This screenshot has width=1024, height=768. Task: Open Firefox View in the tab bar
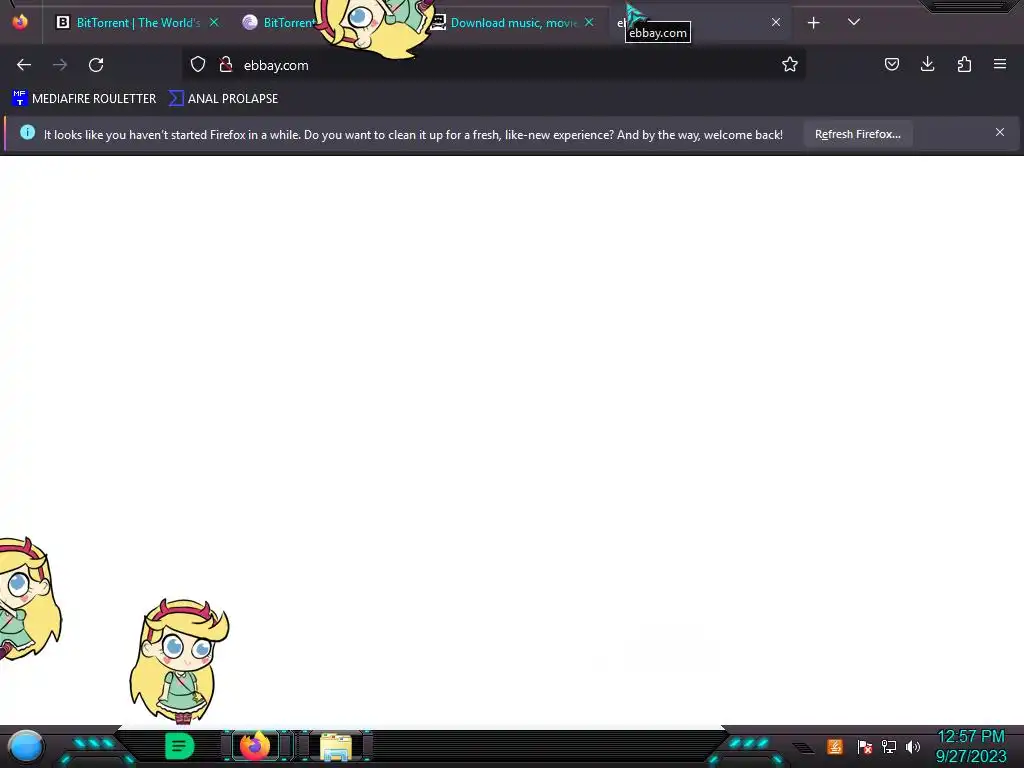click(x=20, y=22)
